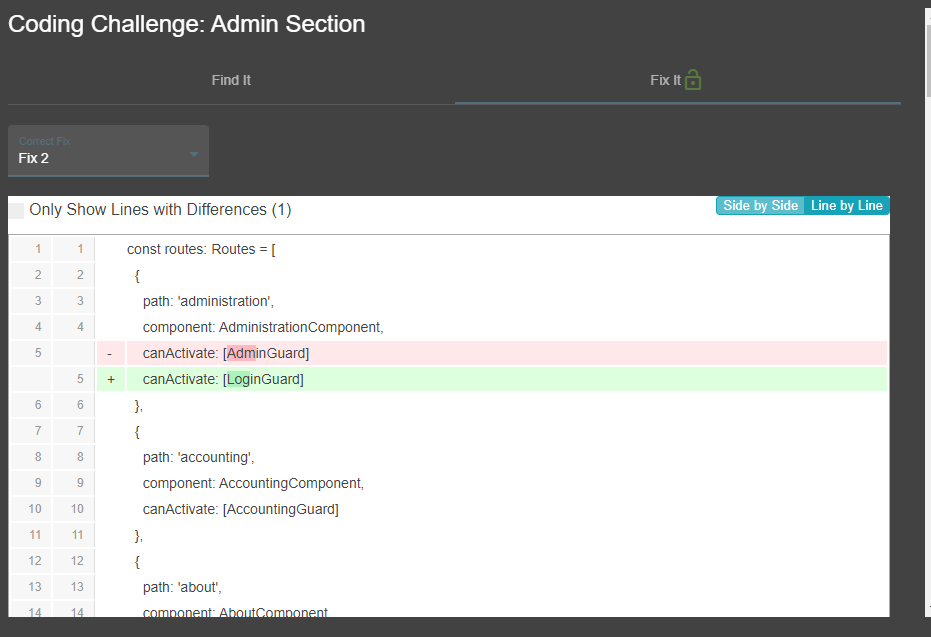931x637 pixels.
Task: Switch to the Find It tab
Action: (230, 79)
